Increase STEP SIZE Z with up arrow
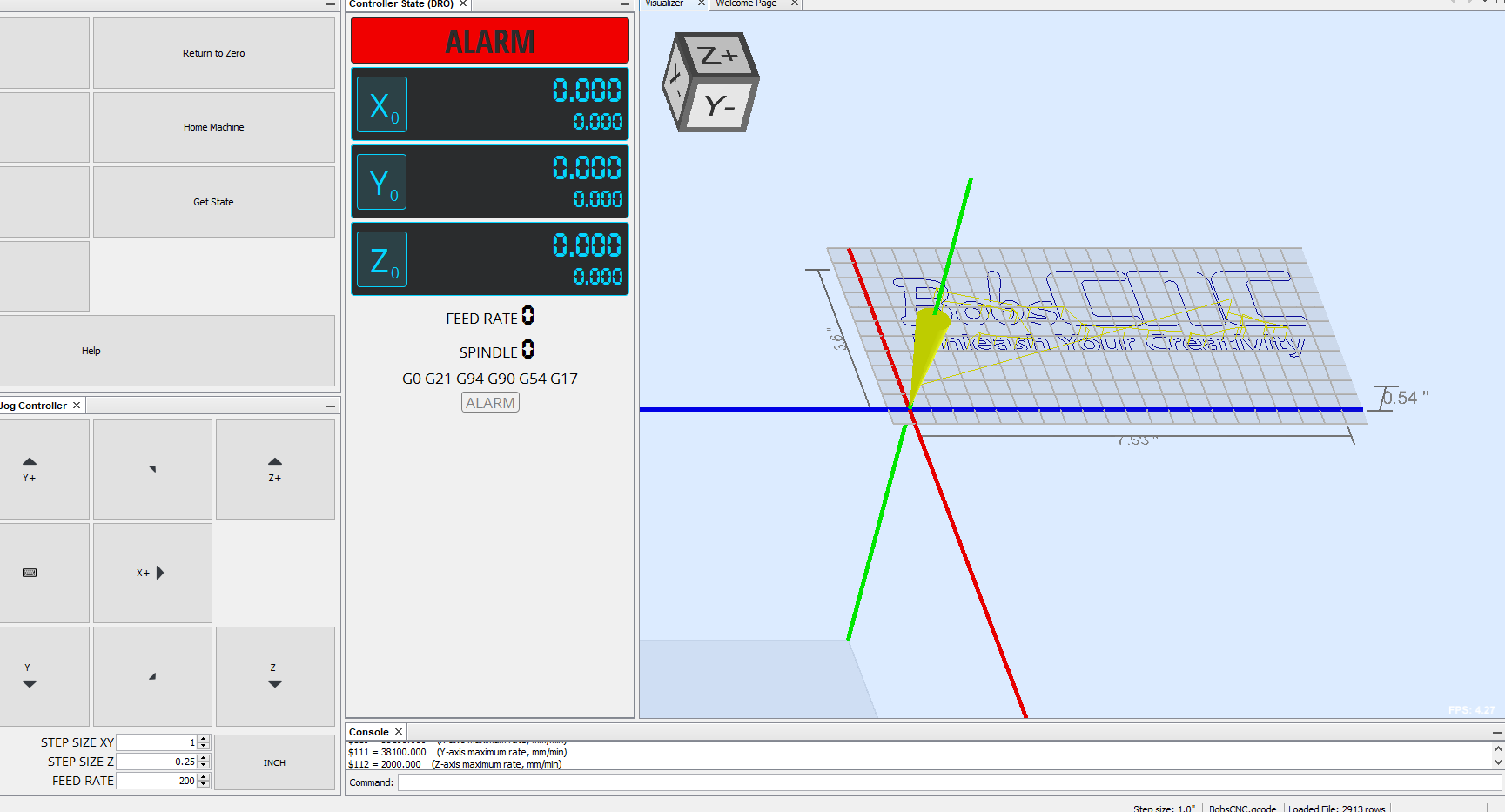Screen dimensions: 1505x812 coord(204,758)
